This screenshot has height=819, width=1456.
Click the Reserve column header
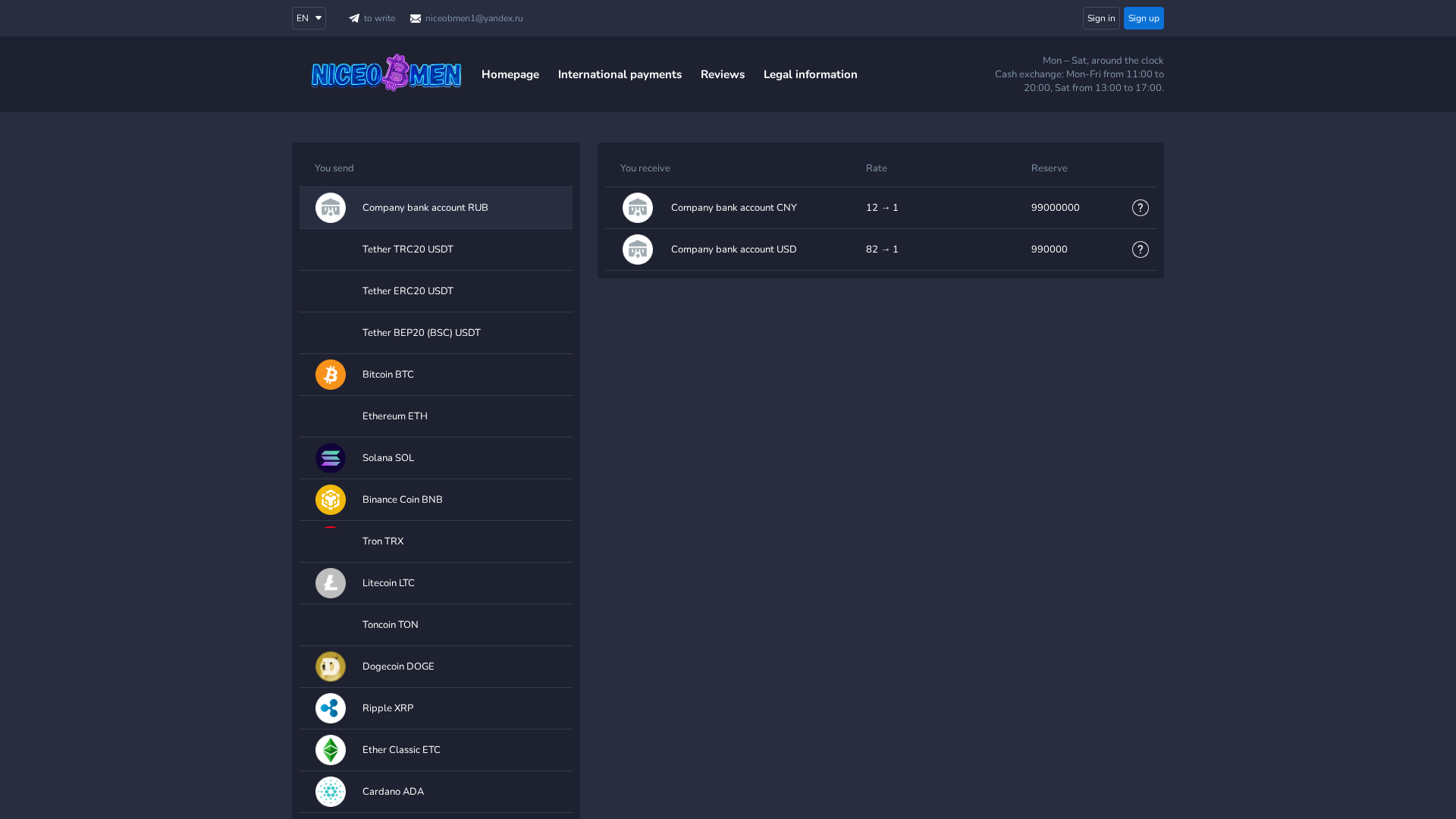coord(1050,168)
